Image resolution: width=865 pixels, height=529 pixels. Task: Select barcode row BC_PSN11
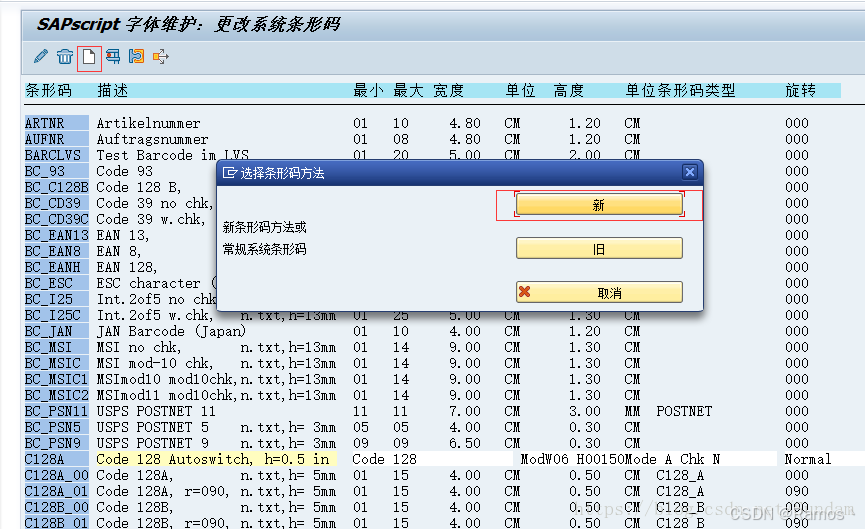click(x=56, y=410)
